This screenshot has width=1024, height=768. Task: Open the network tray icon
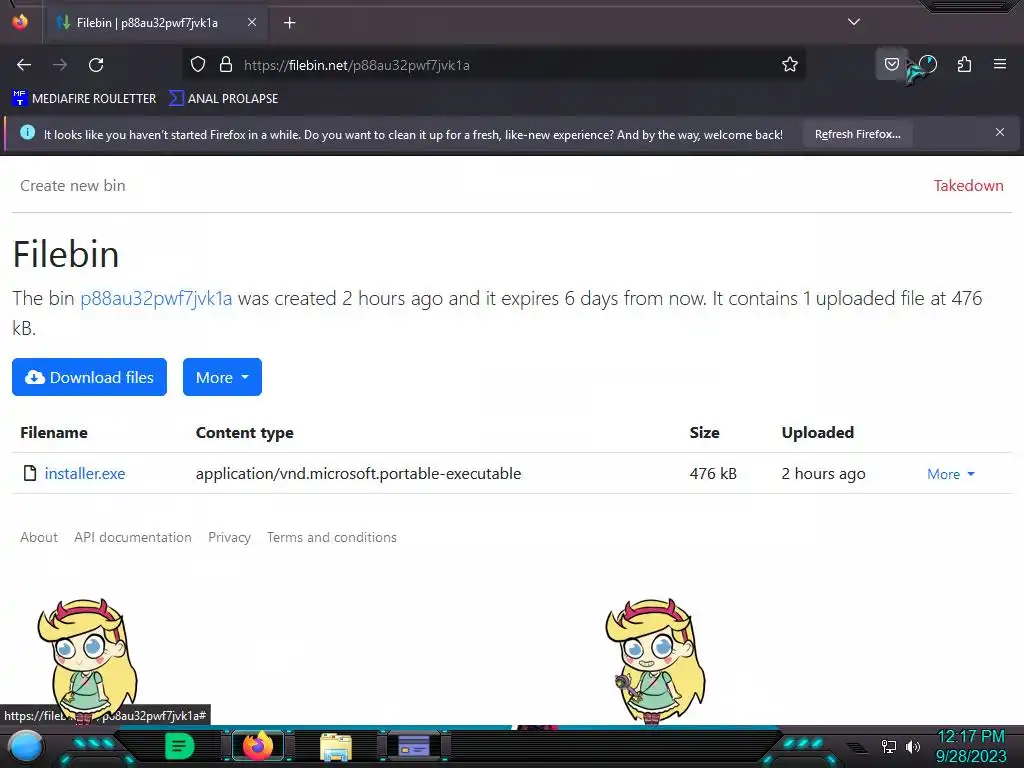889,746
